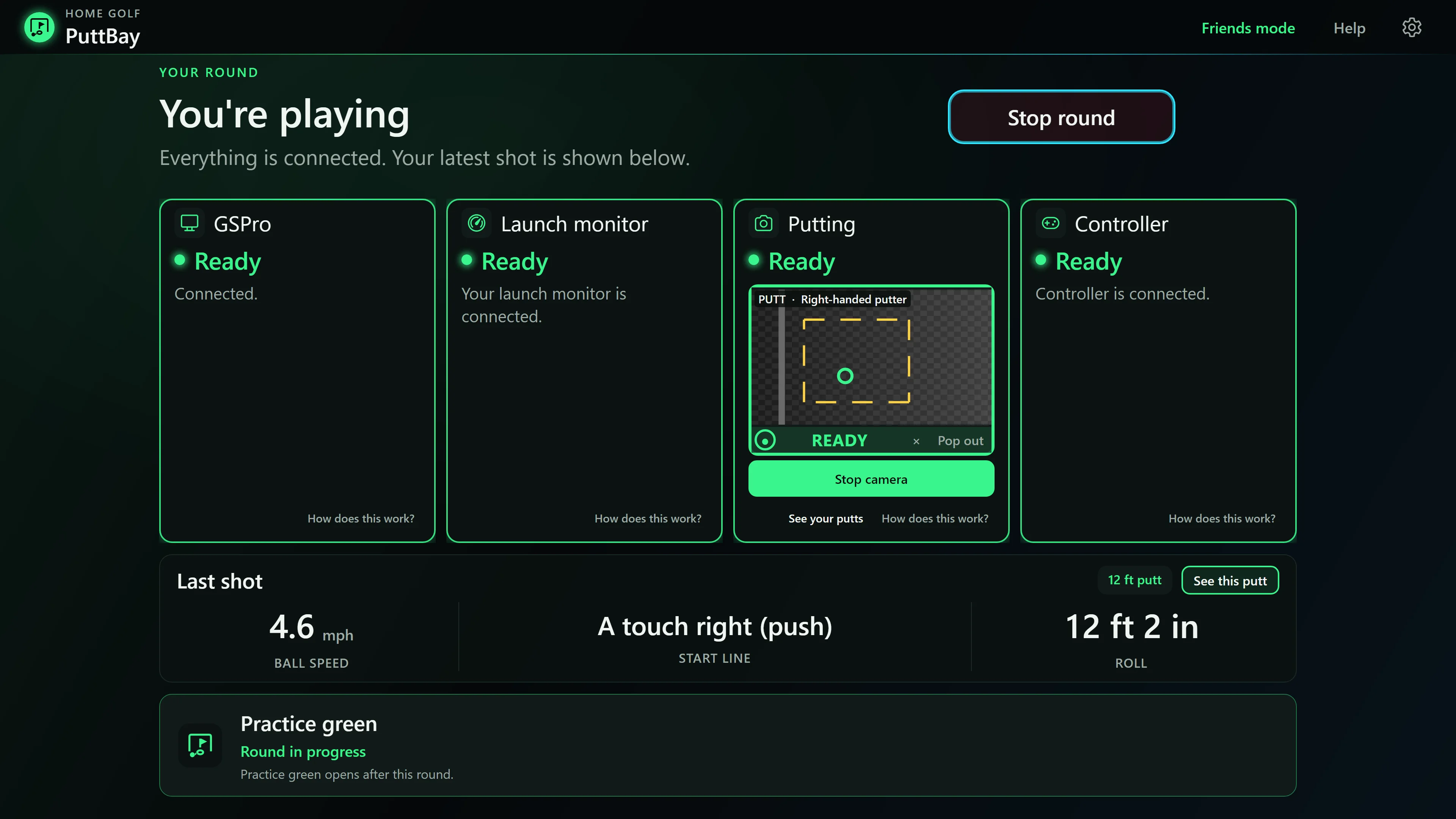Open the Help menu
The width and height of the screenshot is (1456, 819).
click(x=1349, y=28)
